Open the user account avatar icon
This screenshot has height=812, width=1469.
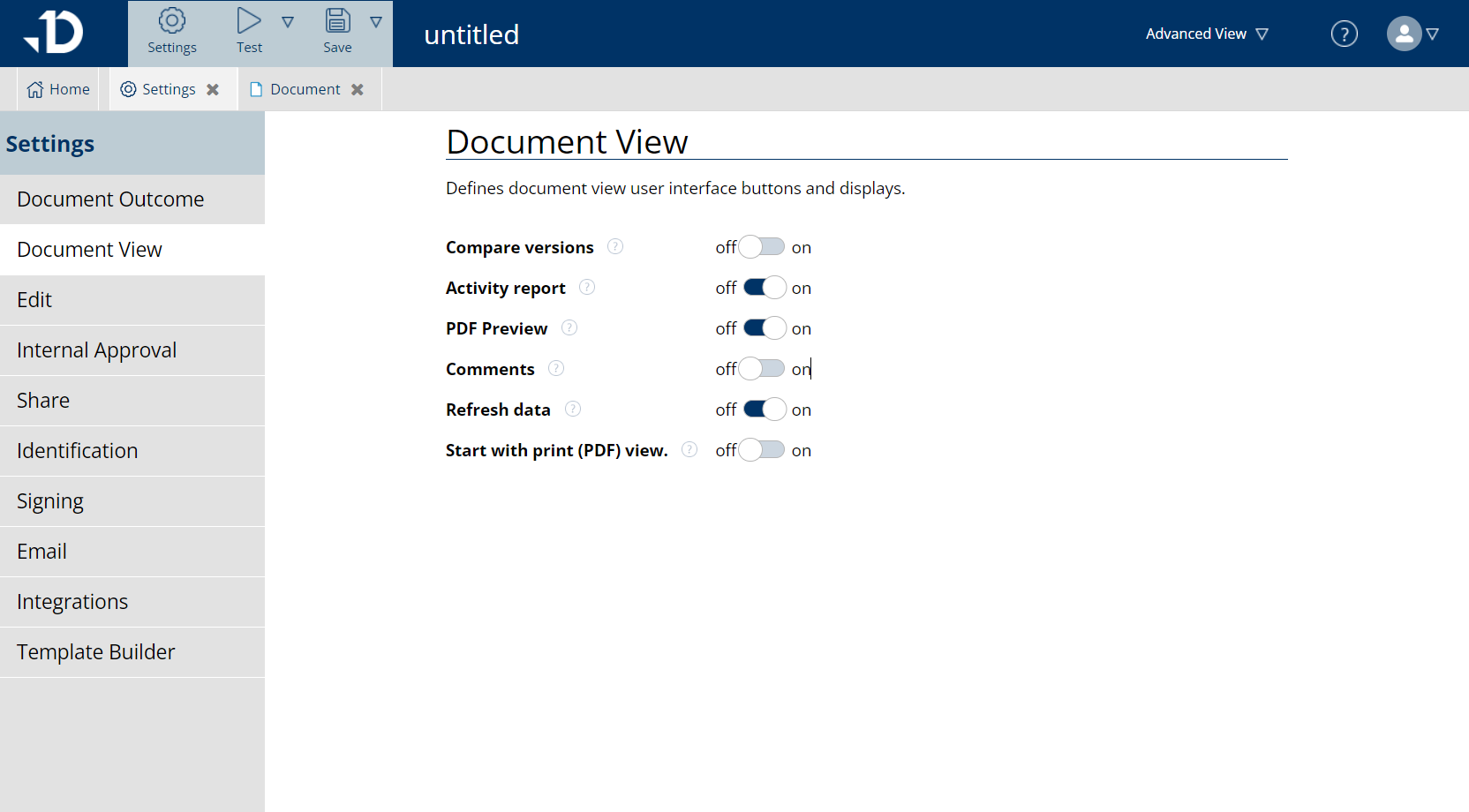tap(1403, 34)
